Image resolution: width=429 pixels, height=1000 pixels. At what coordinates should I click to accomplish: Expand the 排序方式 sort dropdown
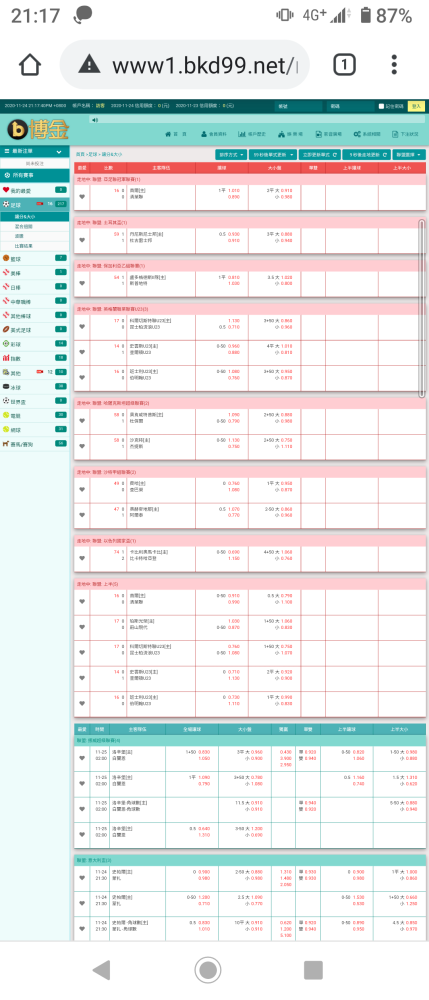click(231, 154)
